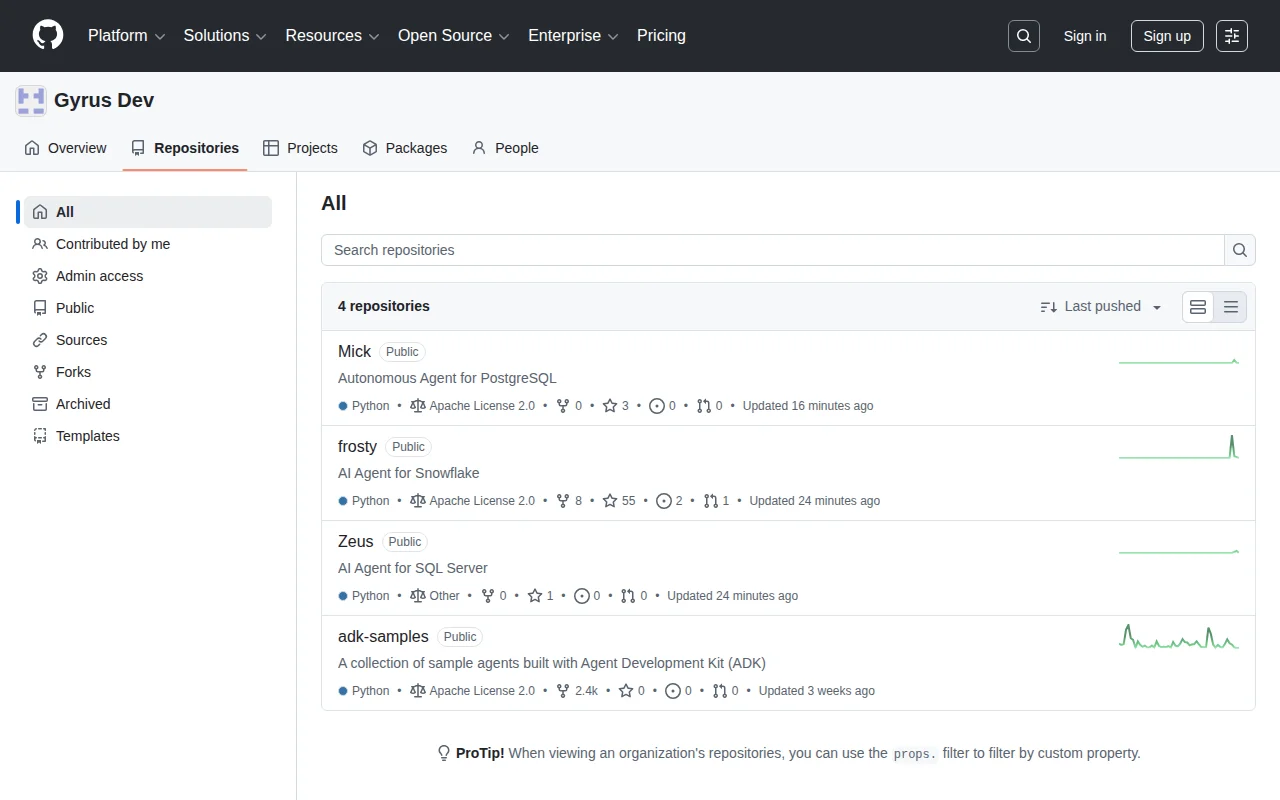Switch to the Projects tab
The height and width of the screenshot is (800, 1280).
click(300, 148)
